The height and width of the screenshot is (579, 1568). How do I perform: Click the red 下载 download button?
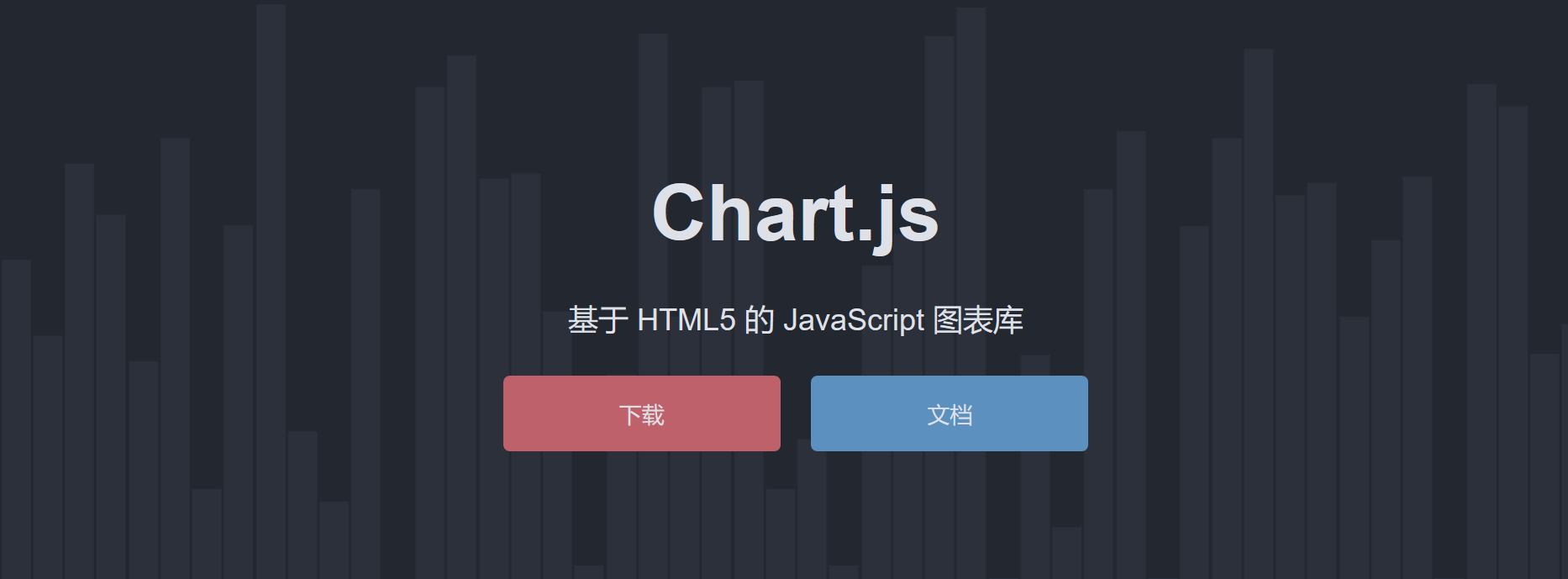click(x=641, y=413)
